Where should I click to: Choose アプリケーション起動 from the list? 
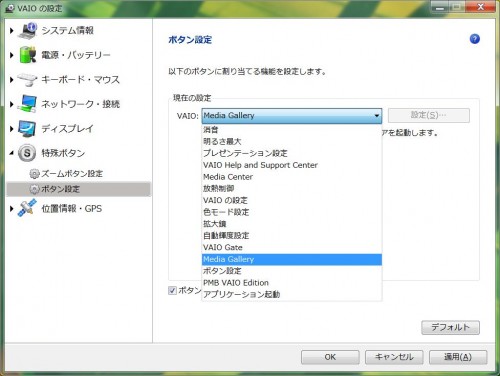pos(292,295)
